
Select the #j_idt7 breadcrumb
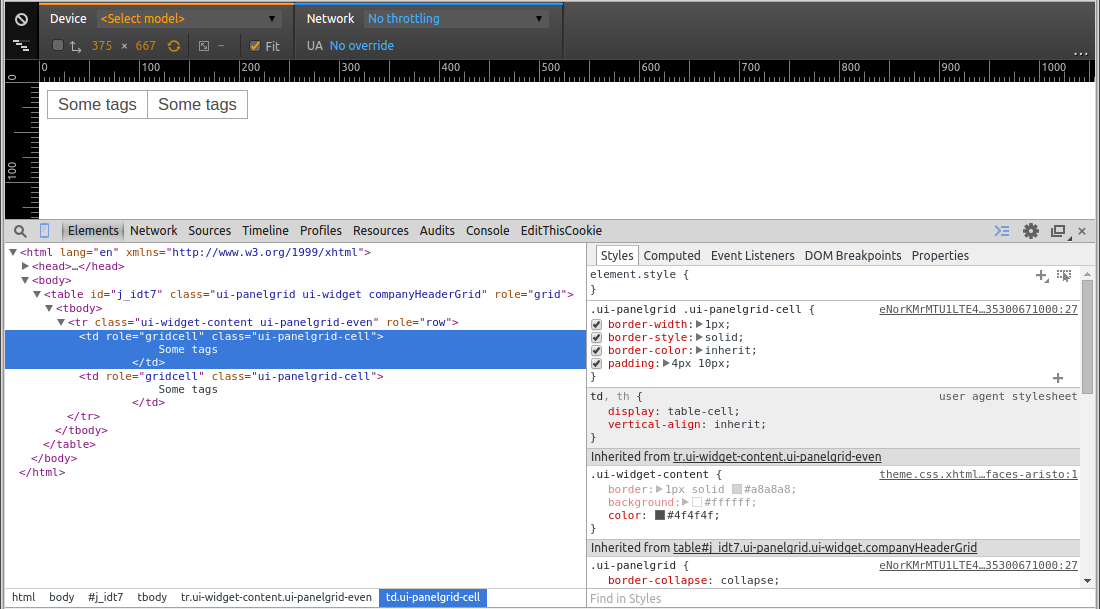tap(105, 598)
